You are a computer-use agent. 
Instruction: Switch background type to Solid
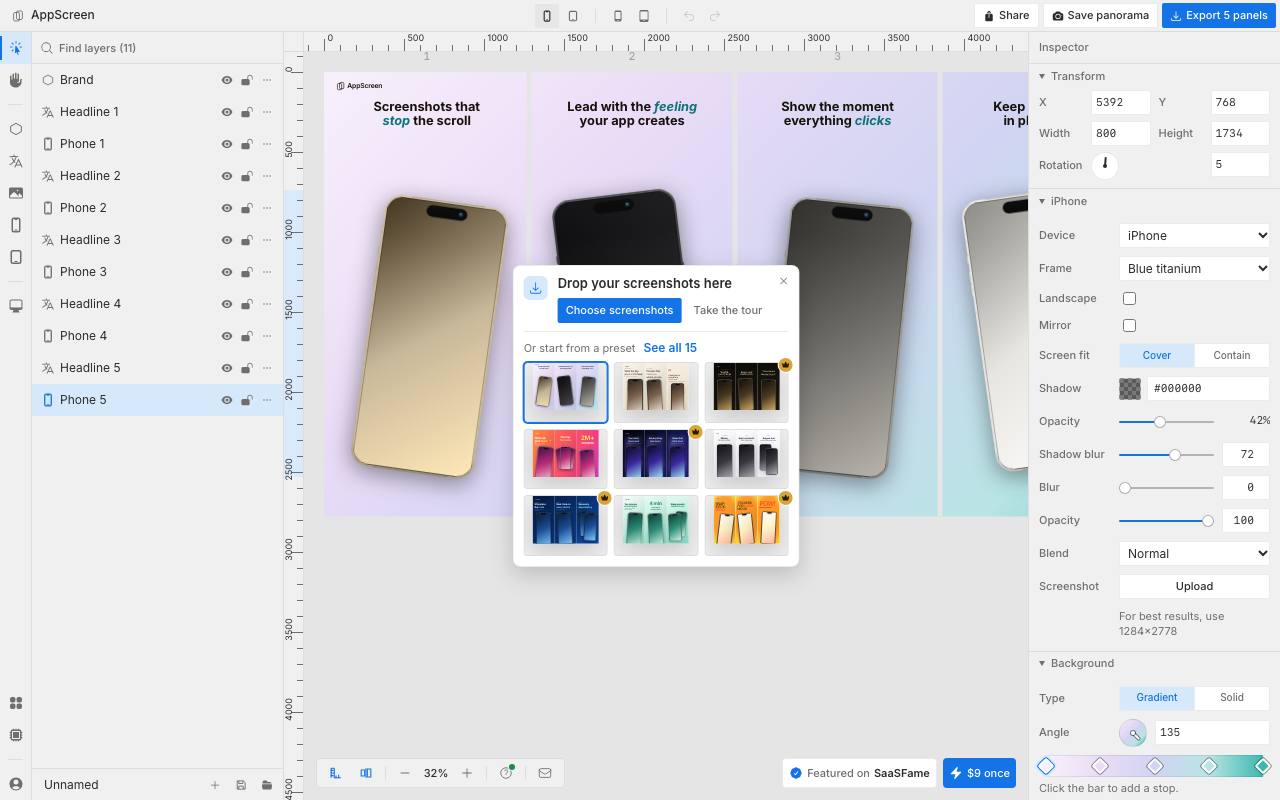point(1231,697)
